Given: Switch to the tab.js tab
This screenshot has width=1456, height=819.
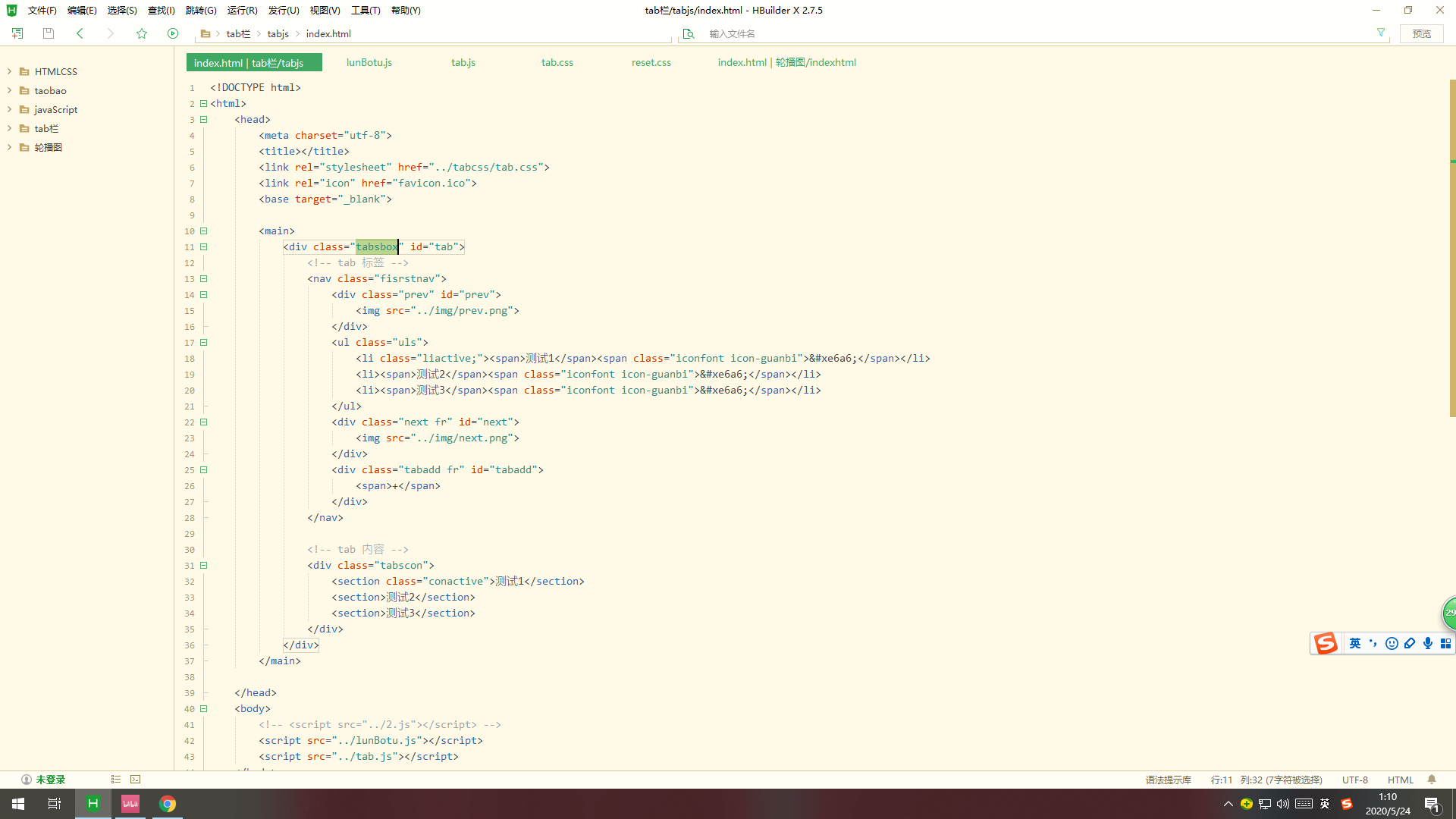Looking at the screenshot, I should coord(463,62).
